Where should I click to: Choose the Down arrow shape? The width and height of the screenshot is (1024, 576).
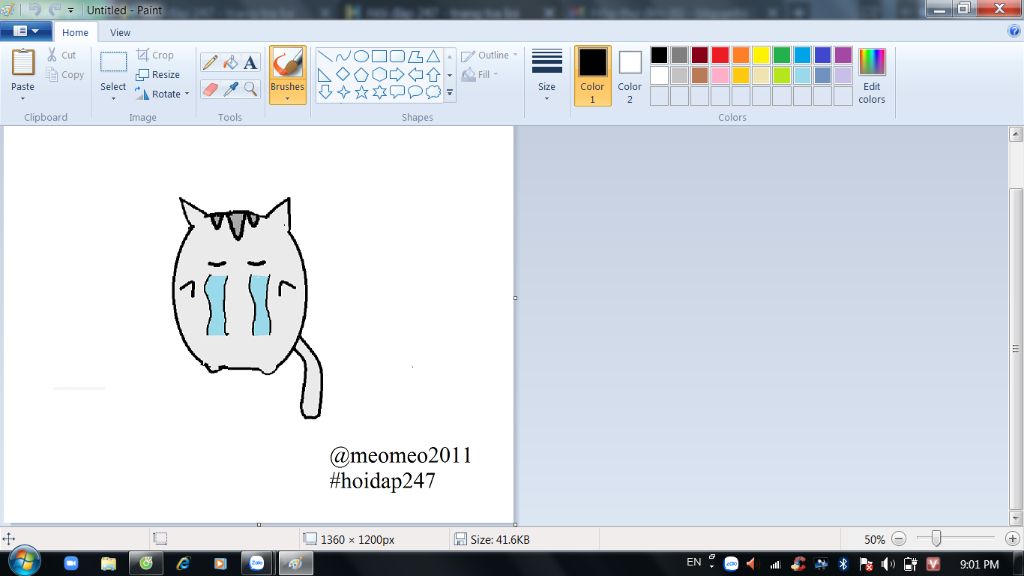[325, 92]
